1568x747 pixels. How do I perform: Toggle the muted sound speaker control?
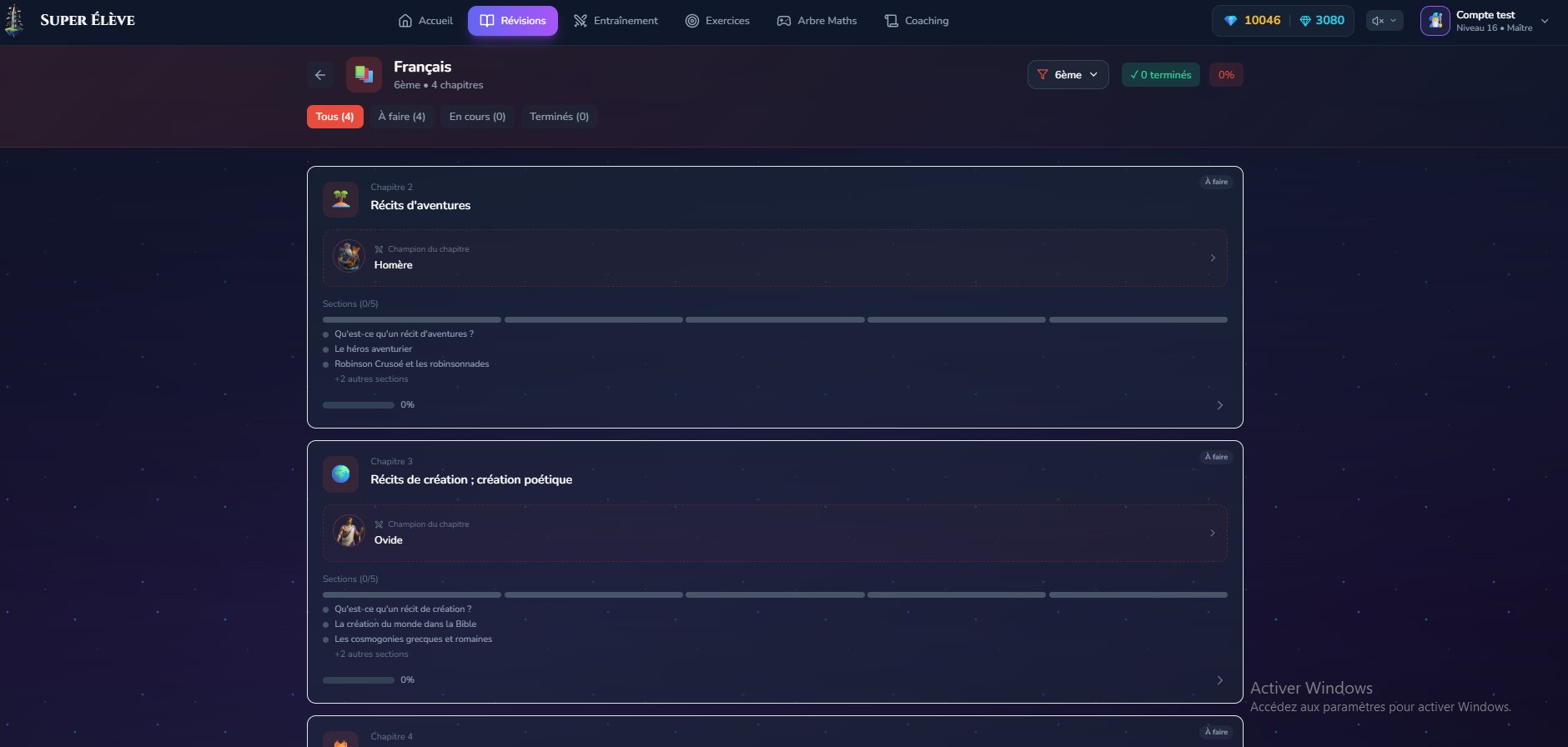pyautogui.click(x=1384, y=21)
